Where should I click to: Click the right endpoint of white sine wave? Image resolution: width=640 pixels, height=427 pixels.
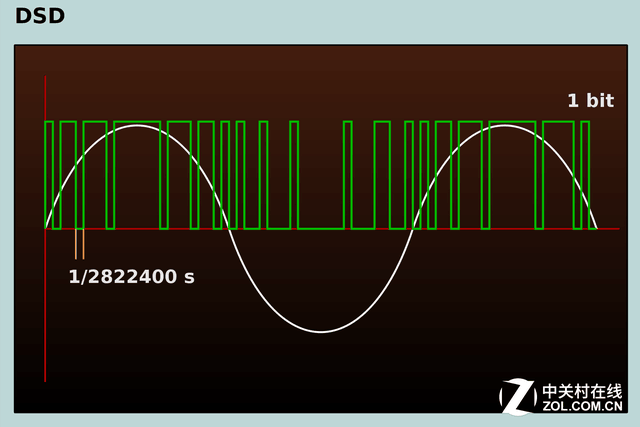[x=597, y=228]
